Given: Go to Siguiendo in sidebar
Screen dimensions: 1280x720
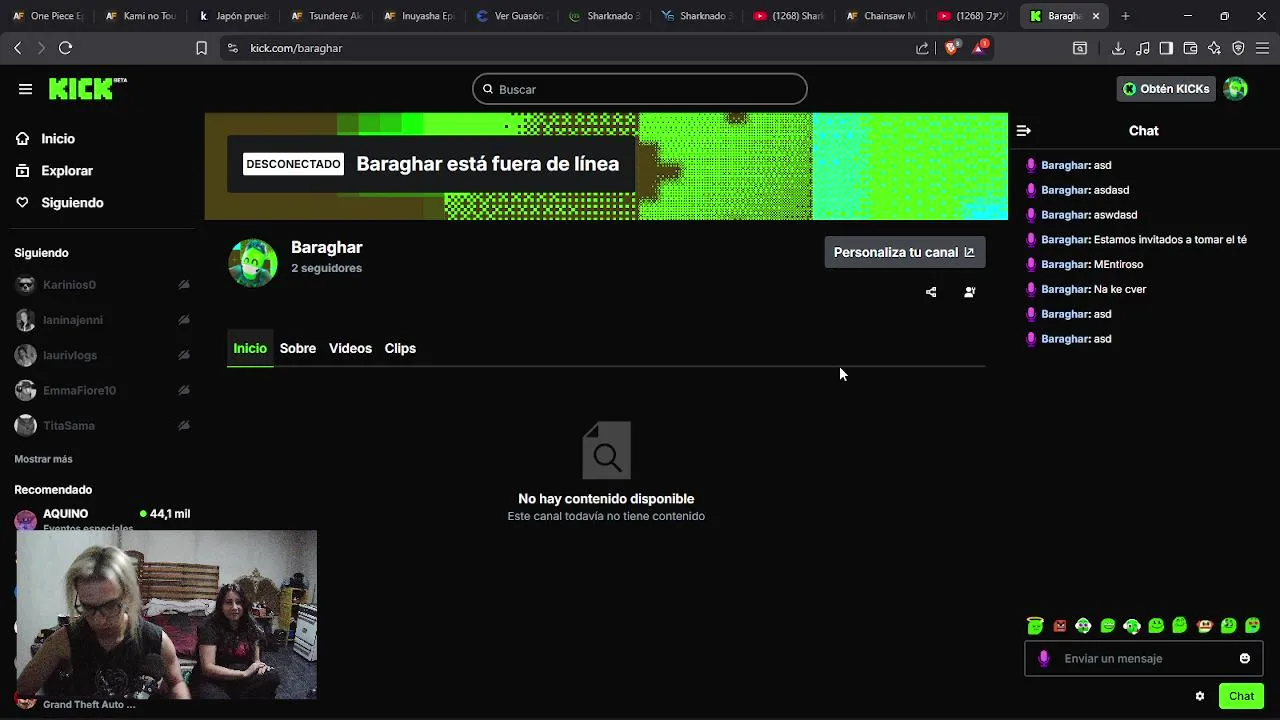Looking at the screenshot, I should [61, 203].
